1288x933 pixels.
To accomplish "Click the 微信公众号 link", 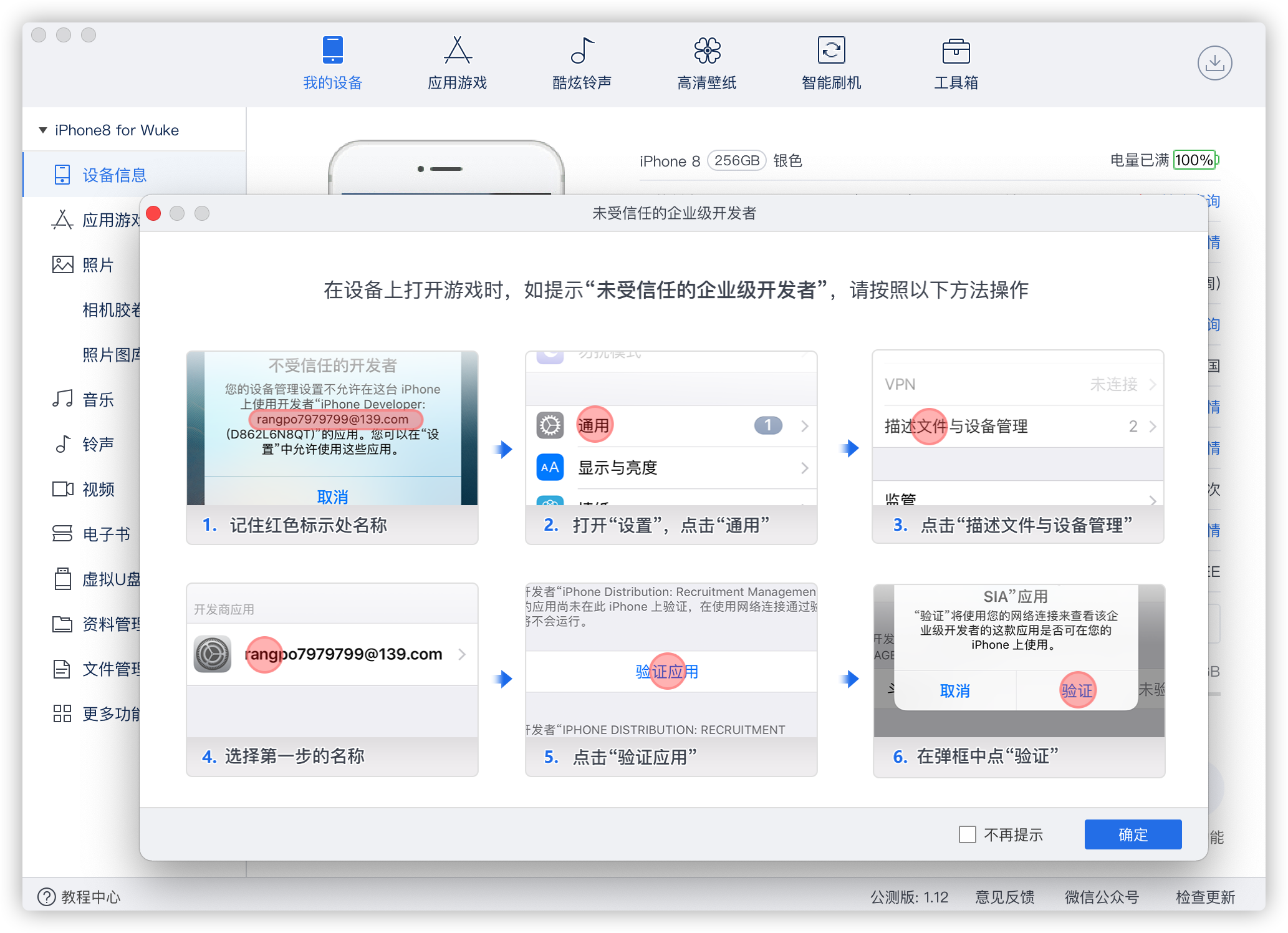I will 1102,897.
